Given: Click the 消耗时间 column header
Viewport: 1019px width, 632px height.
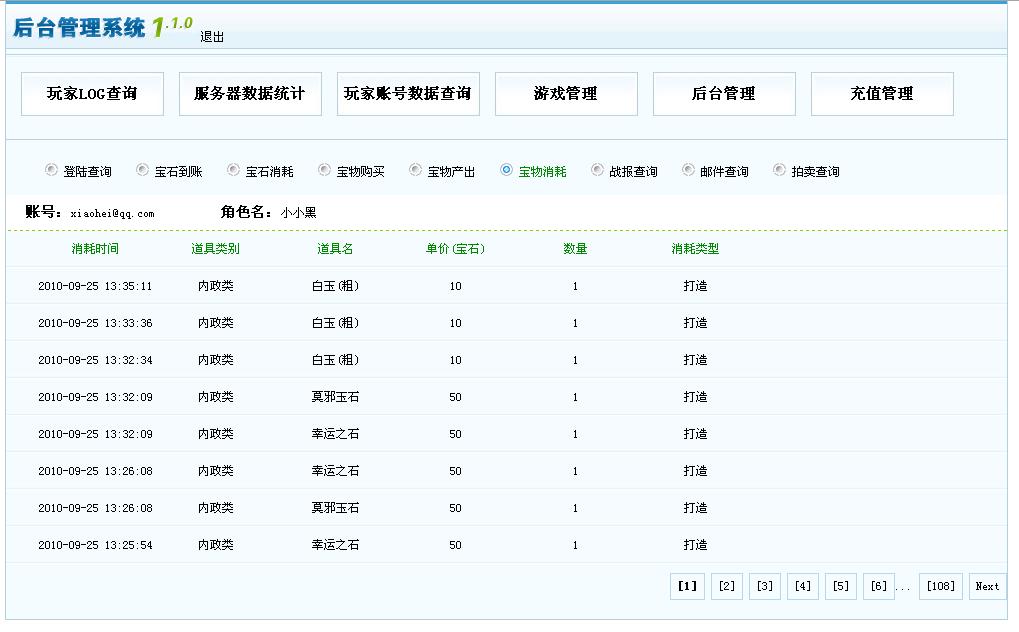Looking at the screenshot, I should (x=95, y=249).
